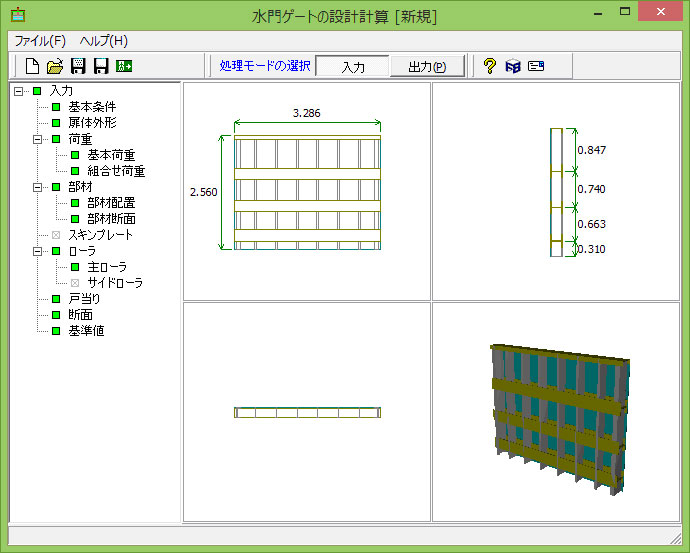Click the green Exit icon

124,66
